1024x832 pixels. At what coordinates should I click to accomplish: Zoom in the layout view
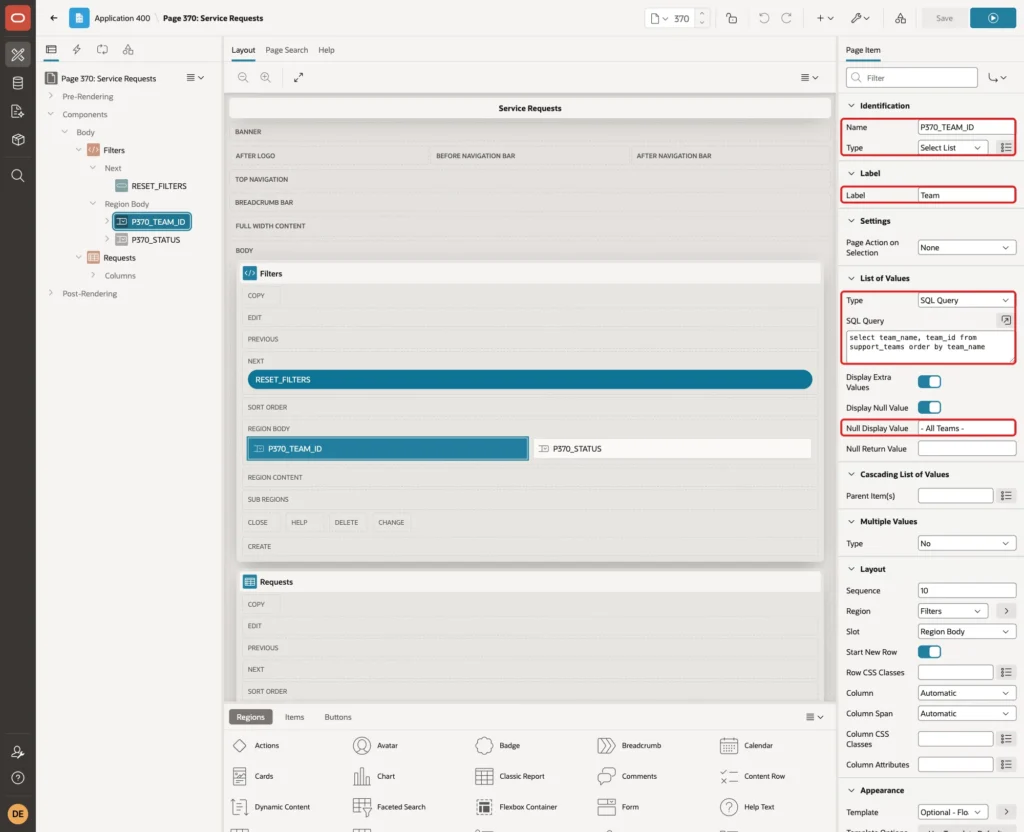266,78
